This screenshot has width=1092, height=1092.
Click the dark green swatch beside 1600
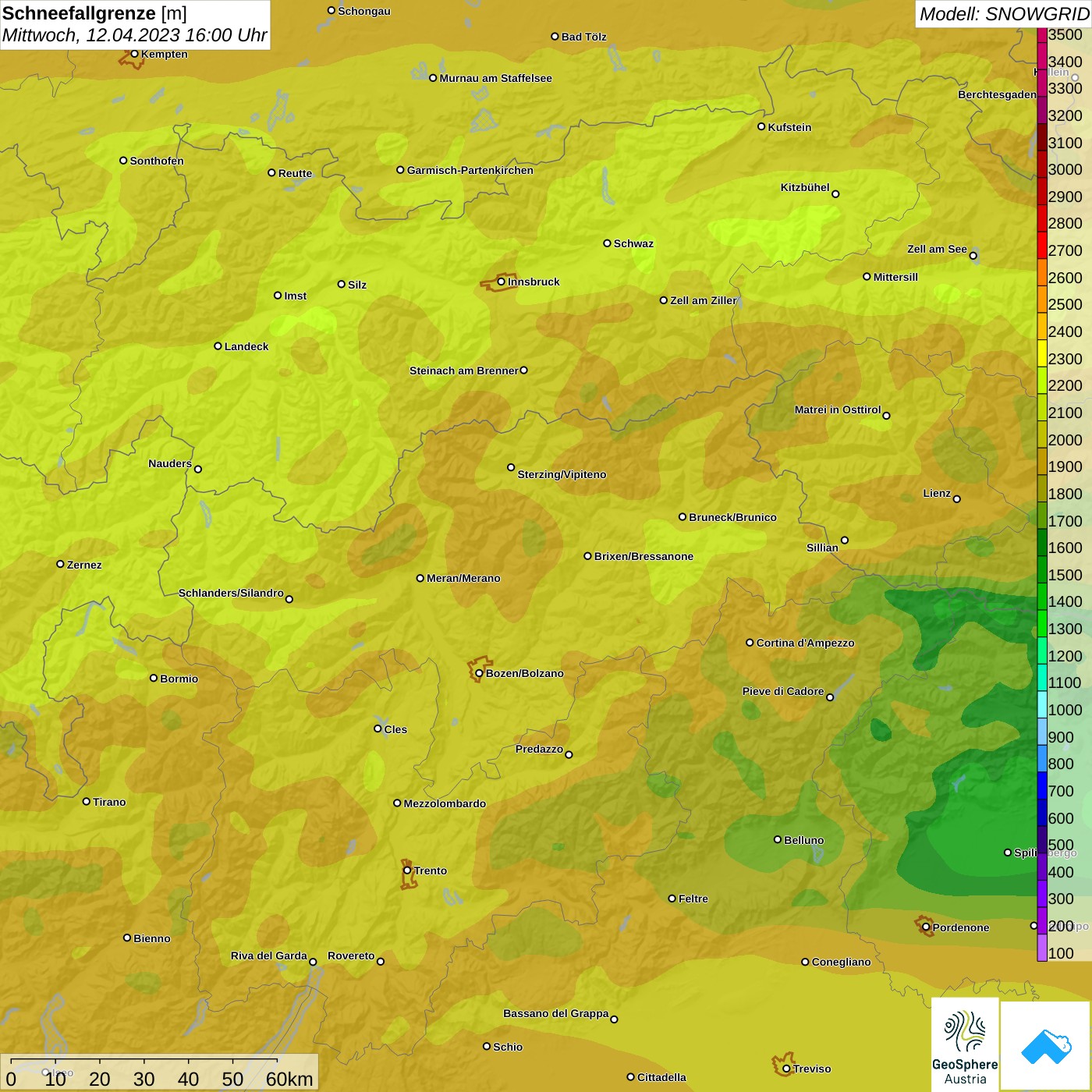[x=1042, y=542]
